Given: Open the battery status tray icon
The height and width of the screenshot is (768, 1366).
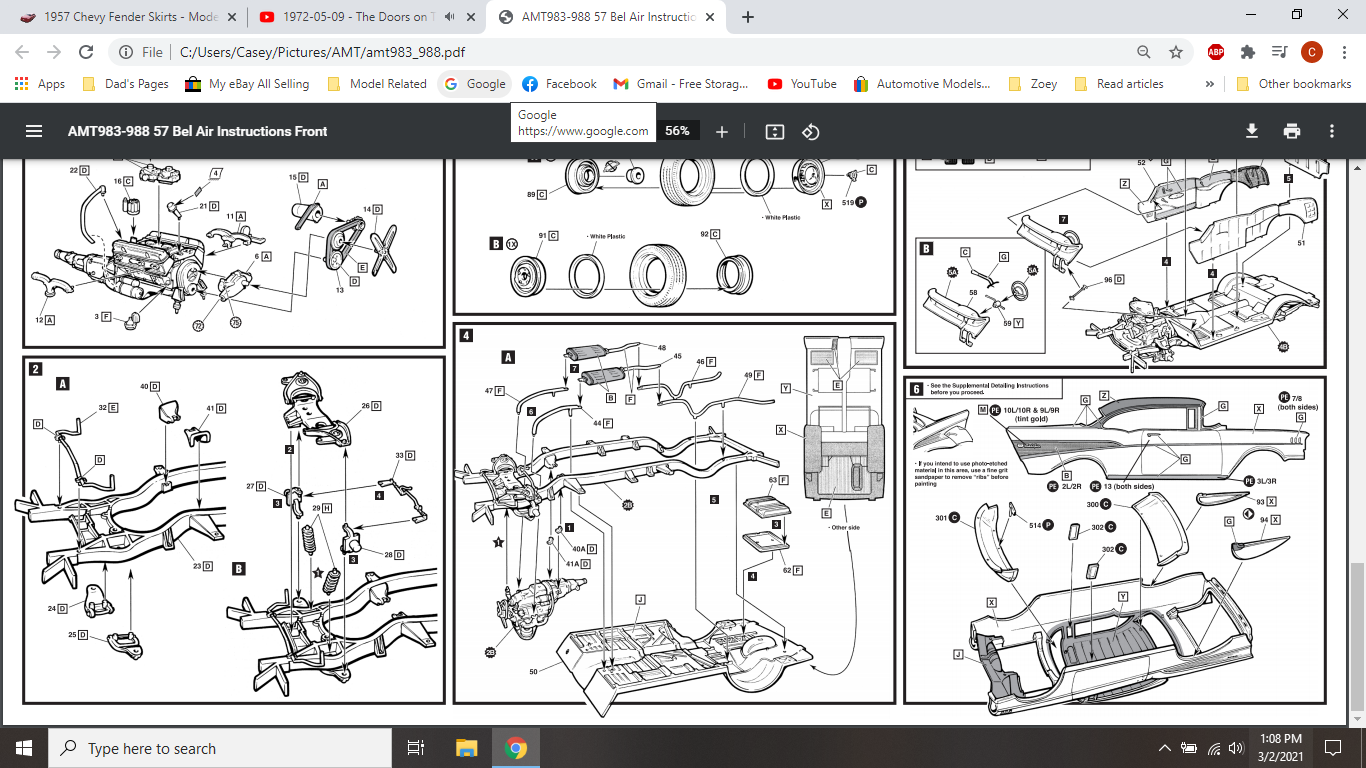Looking at the screenshot, I should [x=1189, y=748].
